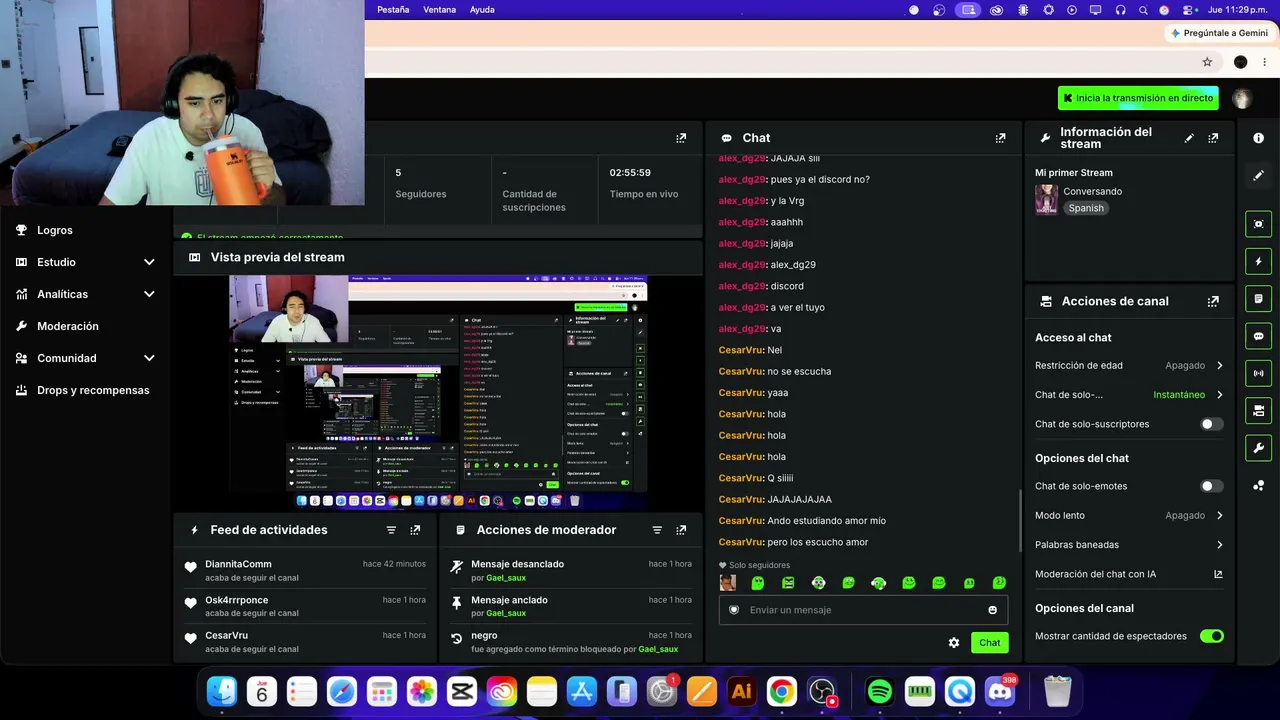
Task: Open Chrome three-dot menu
Action: pos(1265,62)
